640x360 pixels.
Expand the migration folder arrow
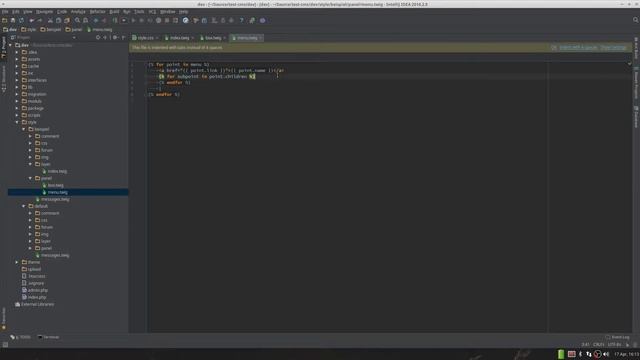[x=17, y=94]
